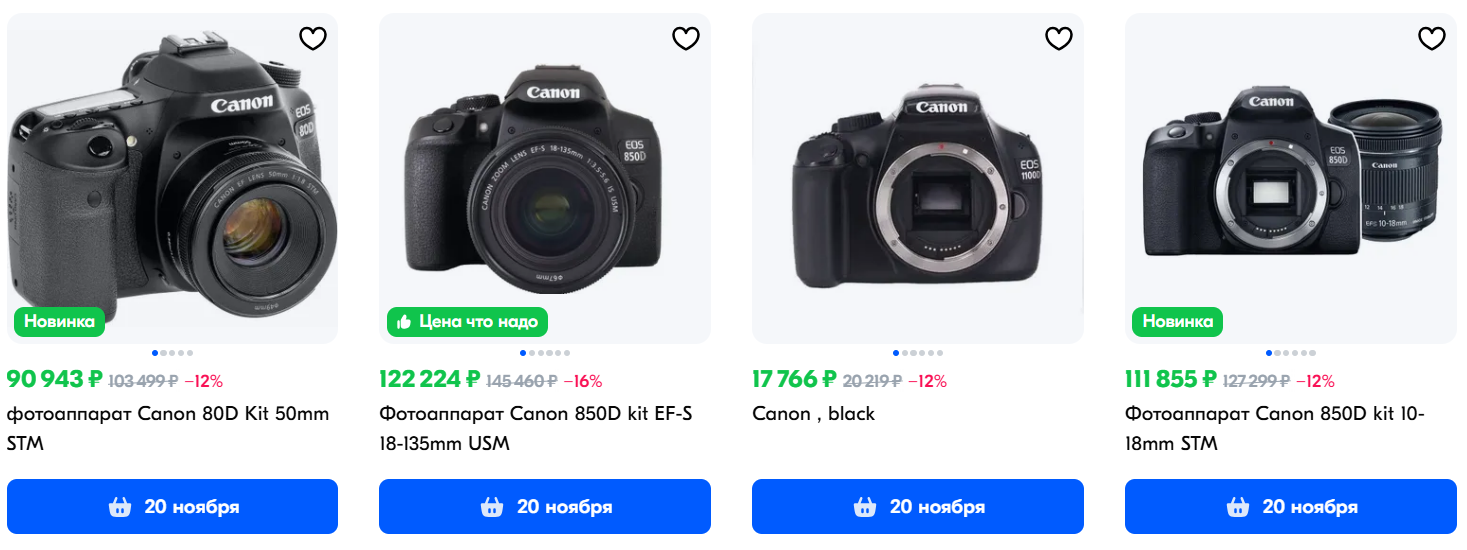The image size is (1467, 550).
Task: Click basket icon under Canon 850D 10-18mm
Action: 1238,507
